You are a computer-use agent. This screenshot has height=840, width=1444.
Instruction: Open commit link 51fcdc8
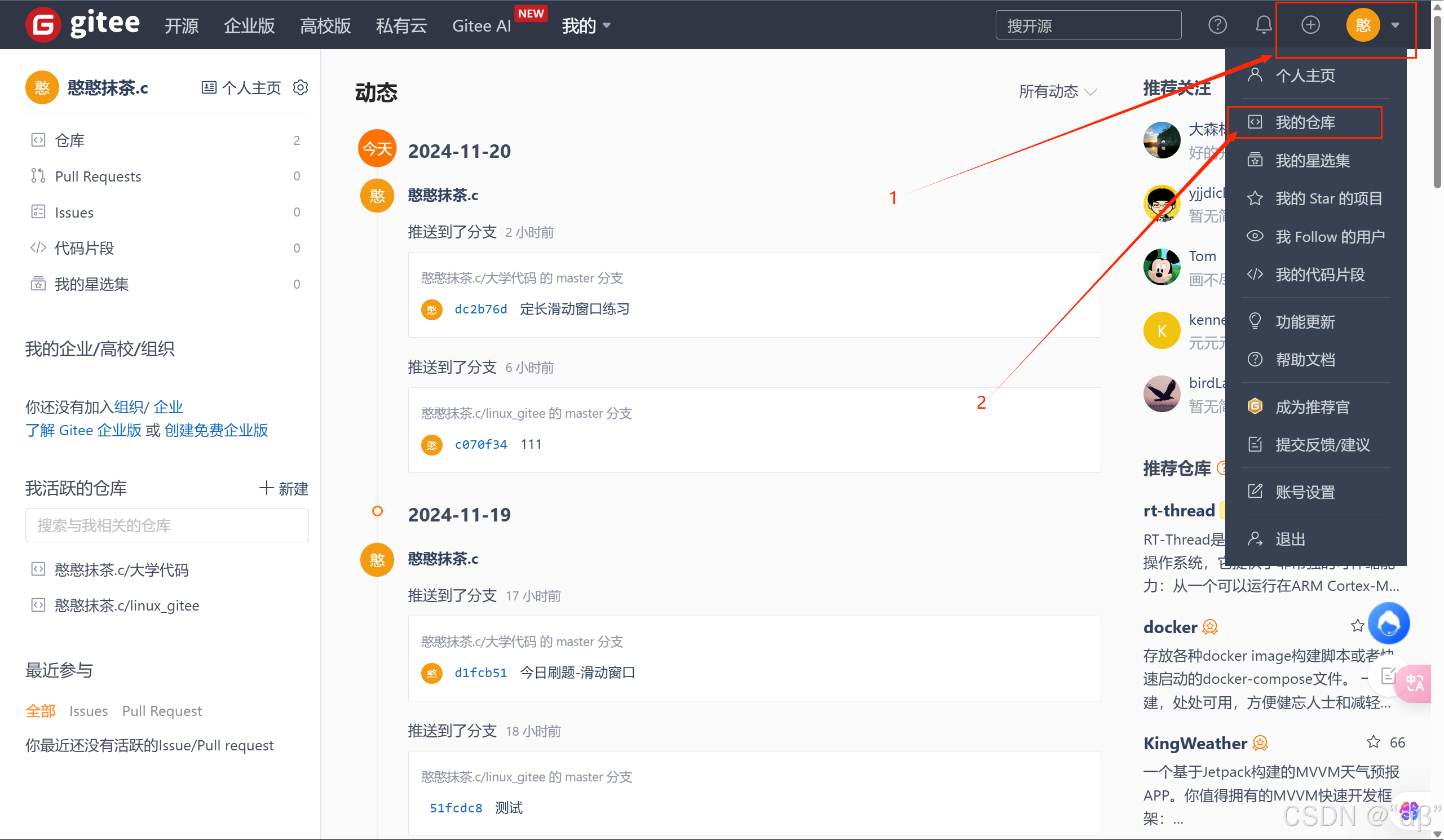pos(456,807)
